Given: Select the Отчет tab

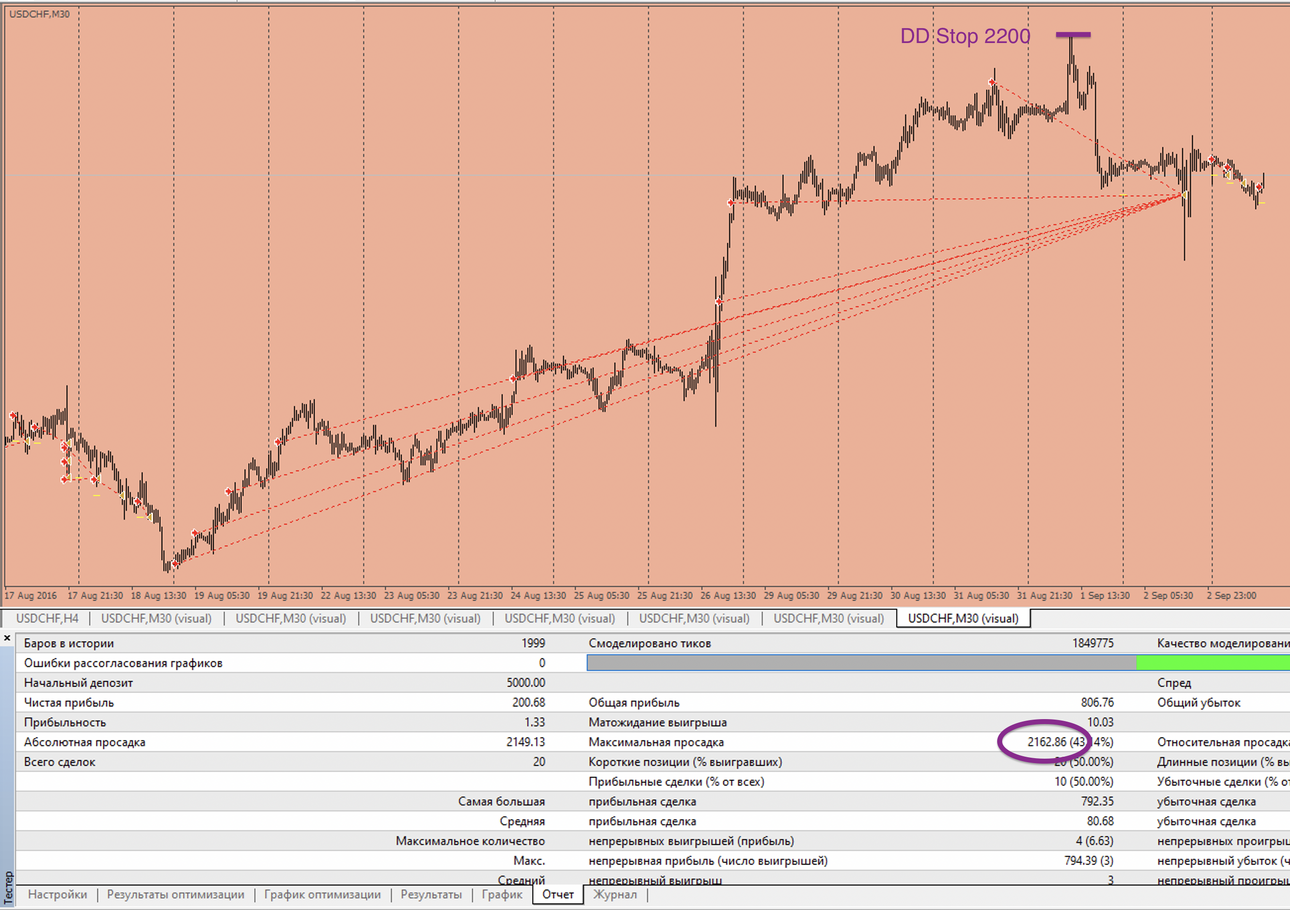Looking at the screenshot, I should point(558,894).
